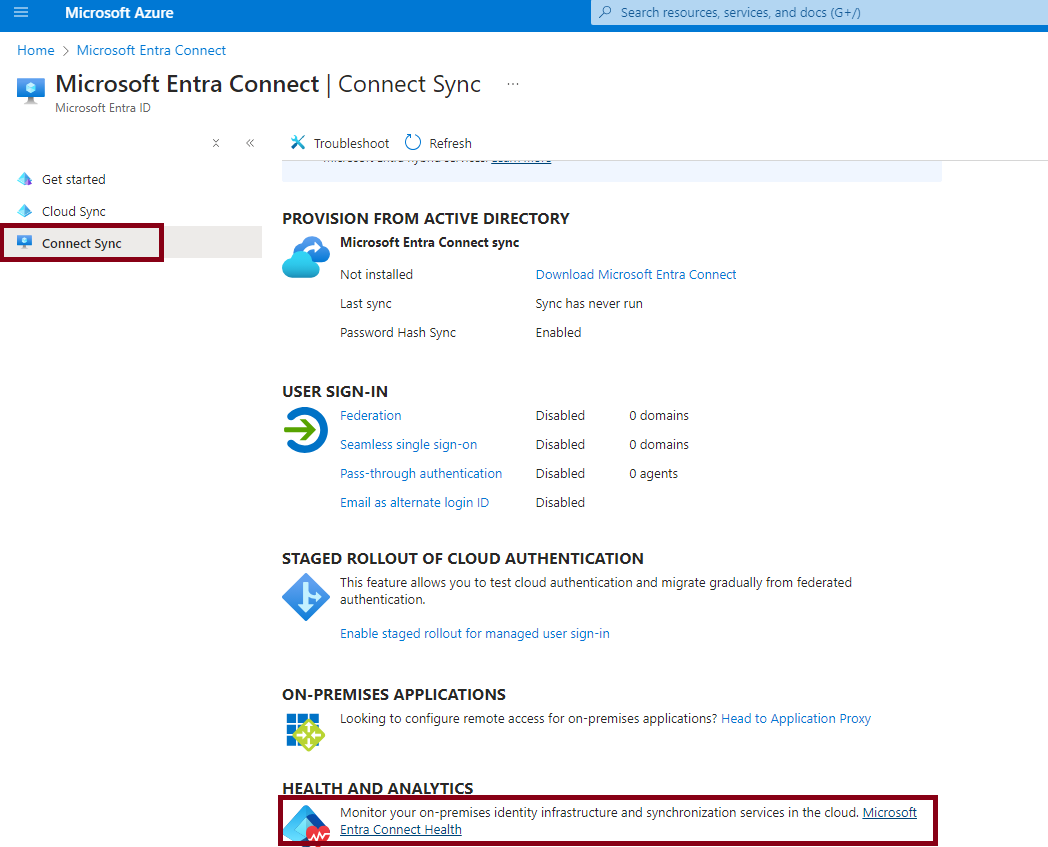
Task: Click the On-Premises Applications grid icon
Action: coord(305,731)
